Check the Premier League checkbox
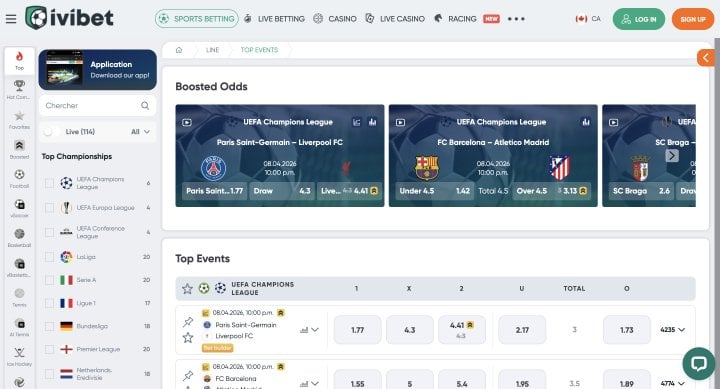Screen dimensions: 720x389 coord(49,349)
